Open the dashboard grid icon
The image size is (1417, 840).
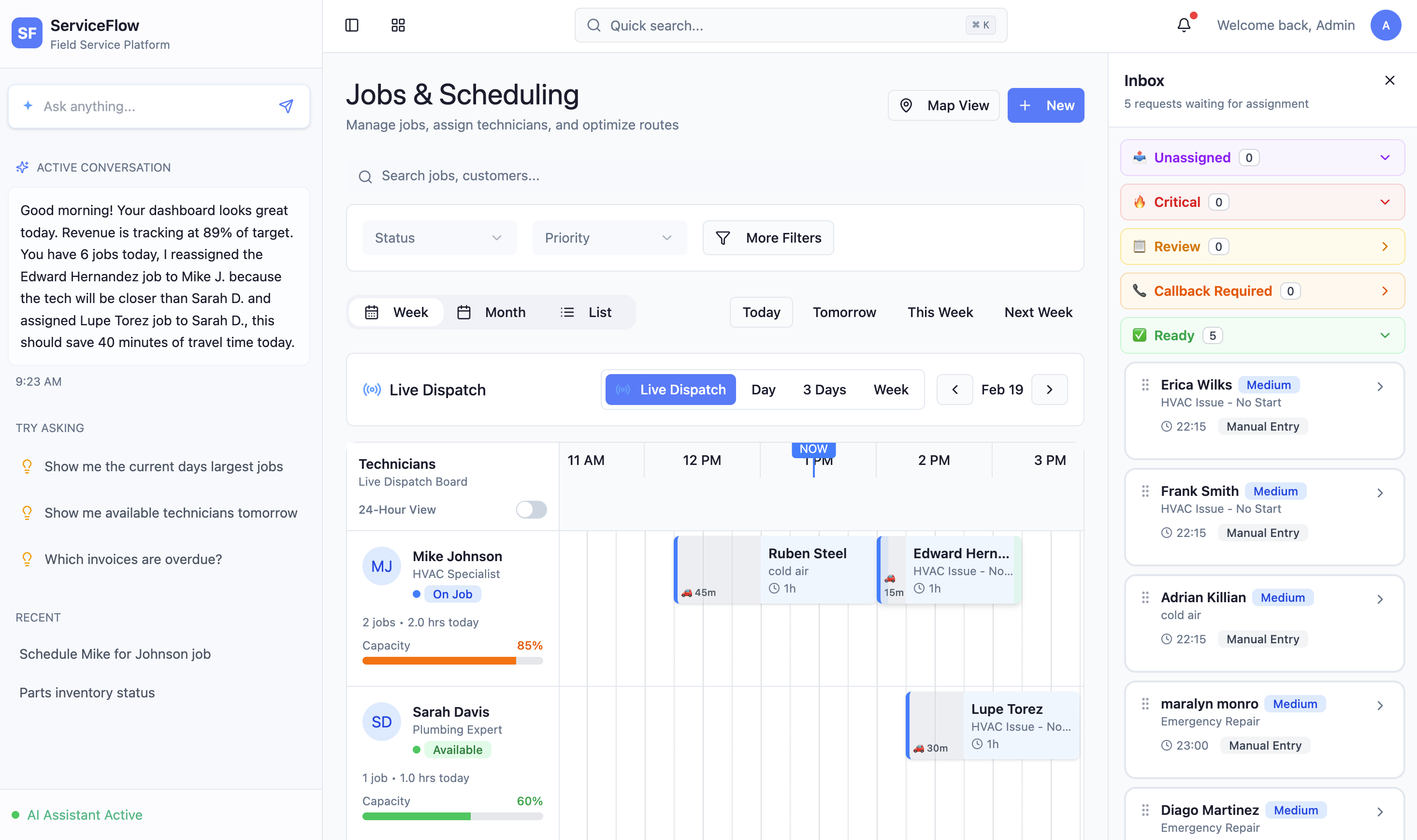tap(398, 25)
